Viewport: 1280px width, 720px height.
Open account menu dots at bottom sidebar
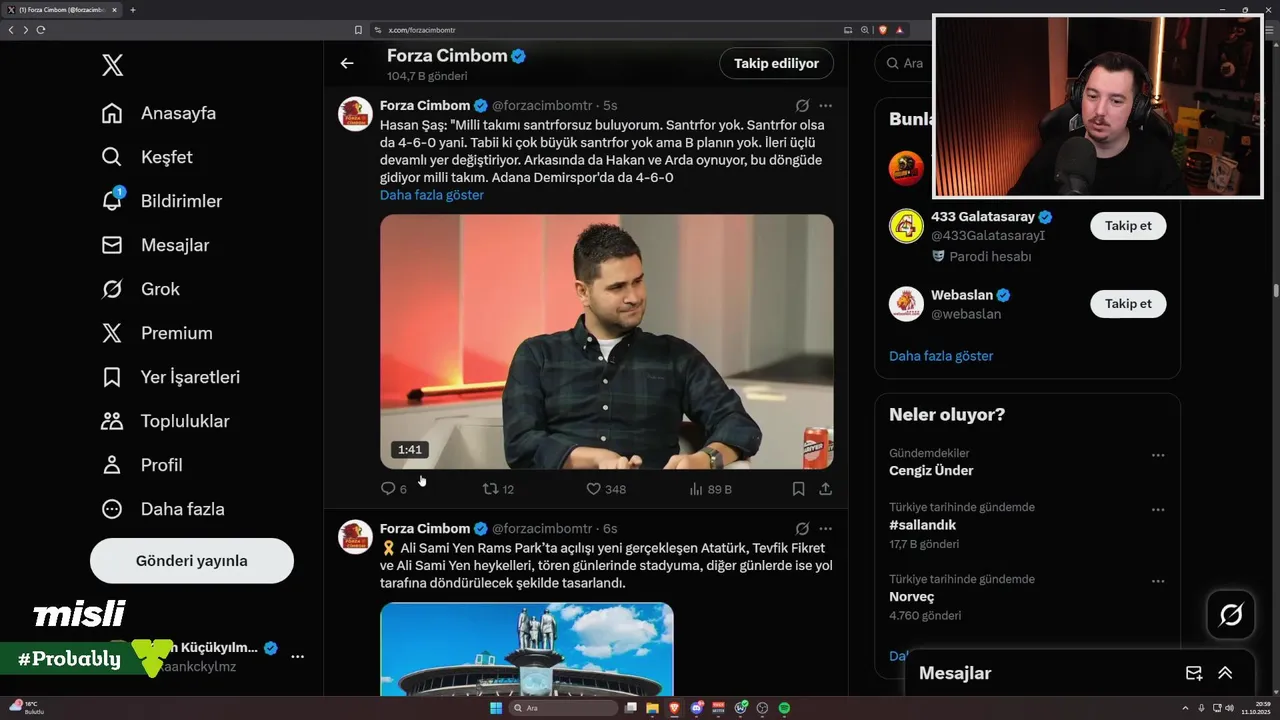297,656
